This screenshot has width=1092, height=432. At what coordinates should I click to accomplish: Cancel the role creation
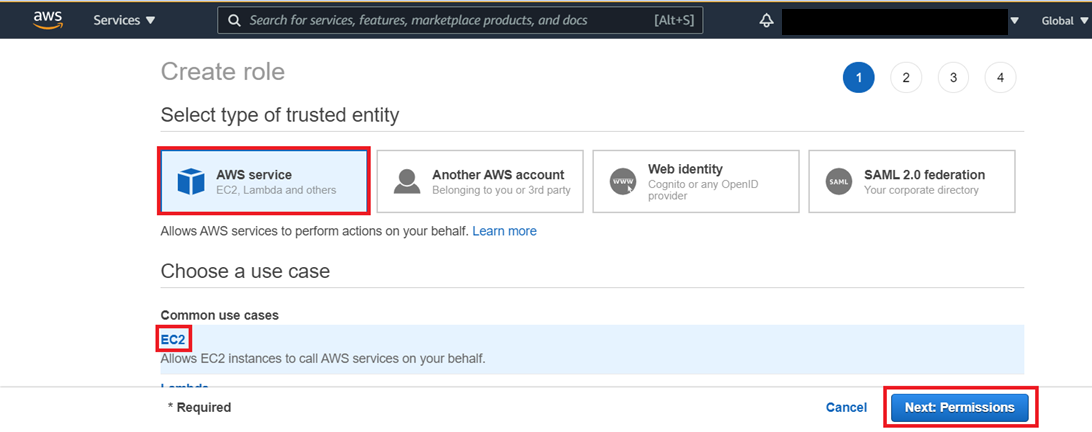tap(846, 408)
